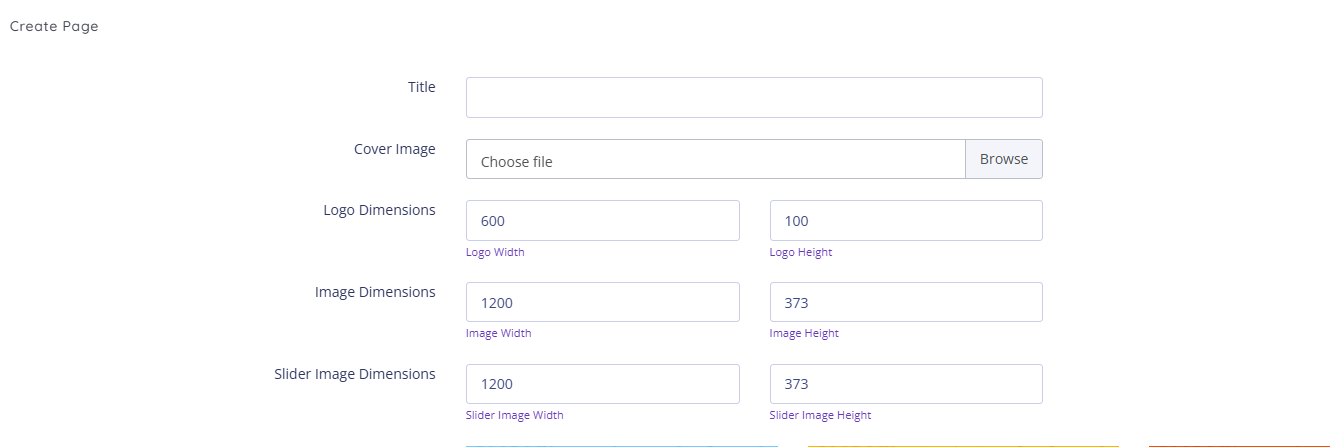Click the Slider Image Height input field

point(906,384)
